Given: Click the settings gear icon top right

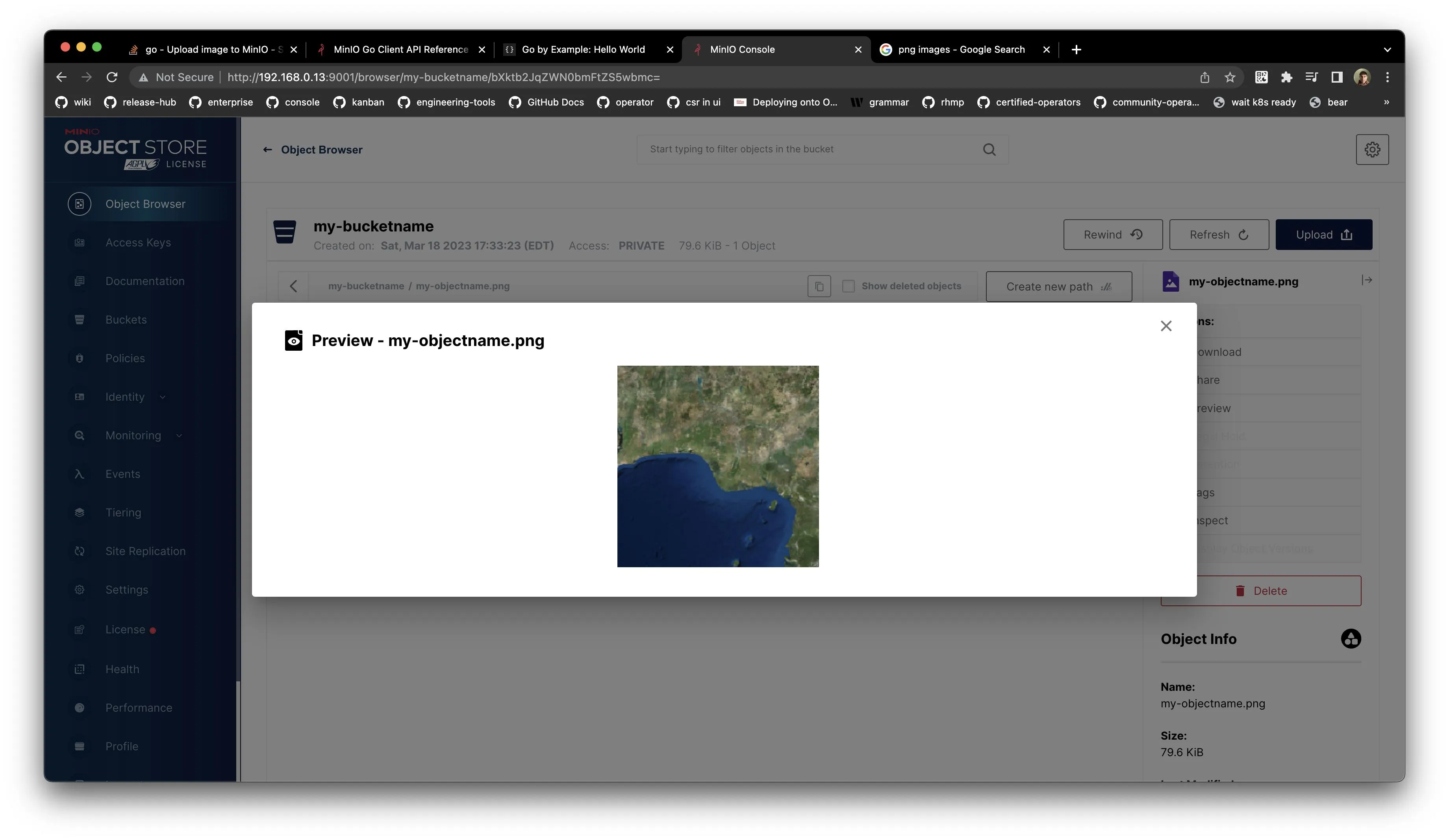Looking at the screenshot, I should (1372, 150).
